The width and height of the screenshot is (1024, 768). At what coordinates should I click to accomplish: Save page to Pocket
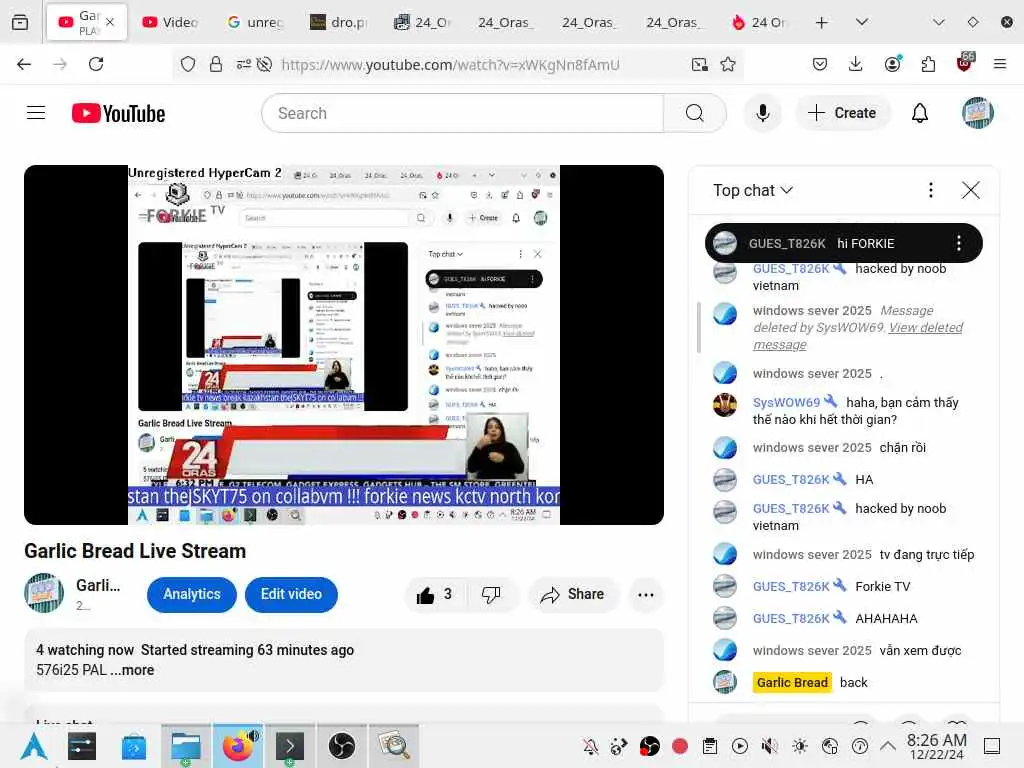820,64
